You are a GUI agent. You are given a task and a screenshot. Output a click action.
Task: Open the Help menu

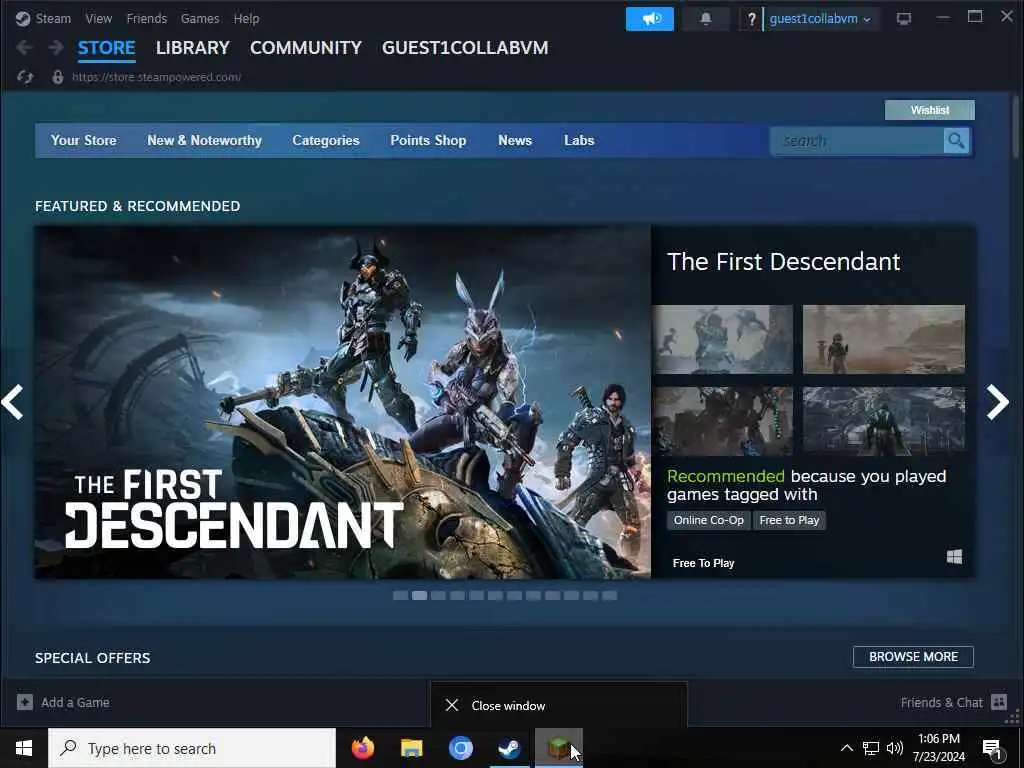246,18
